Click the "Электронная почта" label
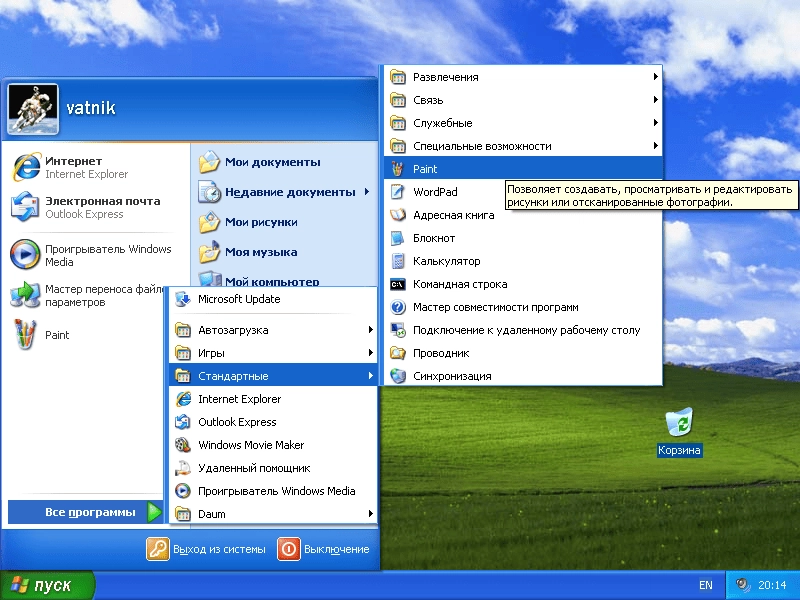This screenshot has width=800, height=600. tap(103, 201)
